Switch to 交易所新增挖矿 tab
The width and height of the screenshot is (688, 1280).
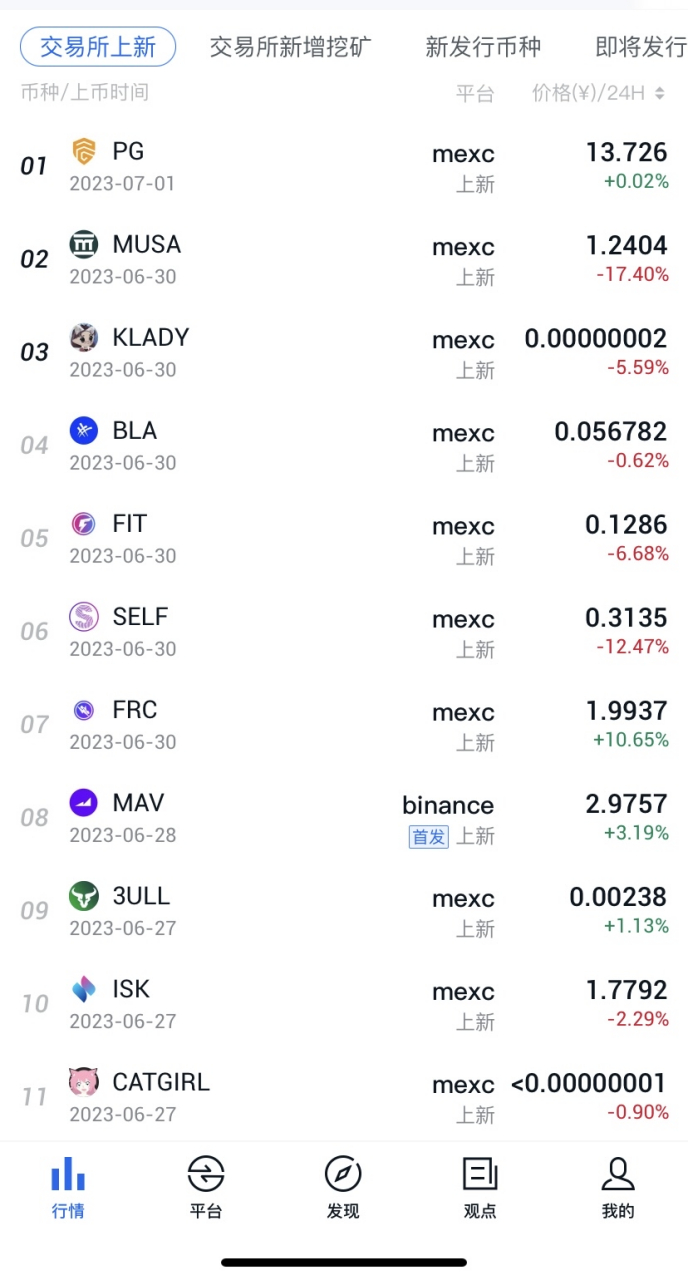[x=291, y=46]
